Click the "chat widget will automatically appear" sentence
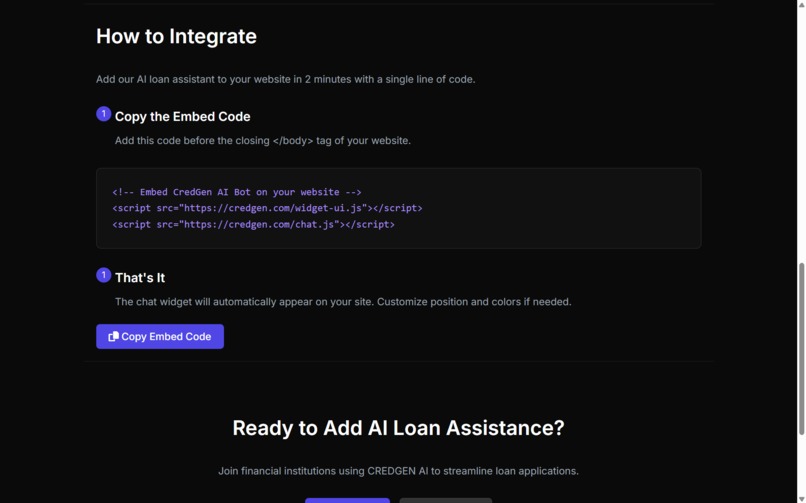 pos(343,302)
